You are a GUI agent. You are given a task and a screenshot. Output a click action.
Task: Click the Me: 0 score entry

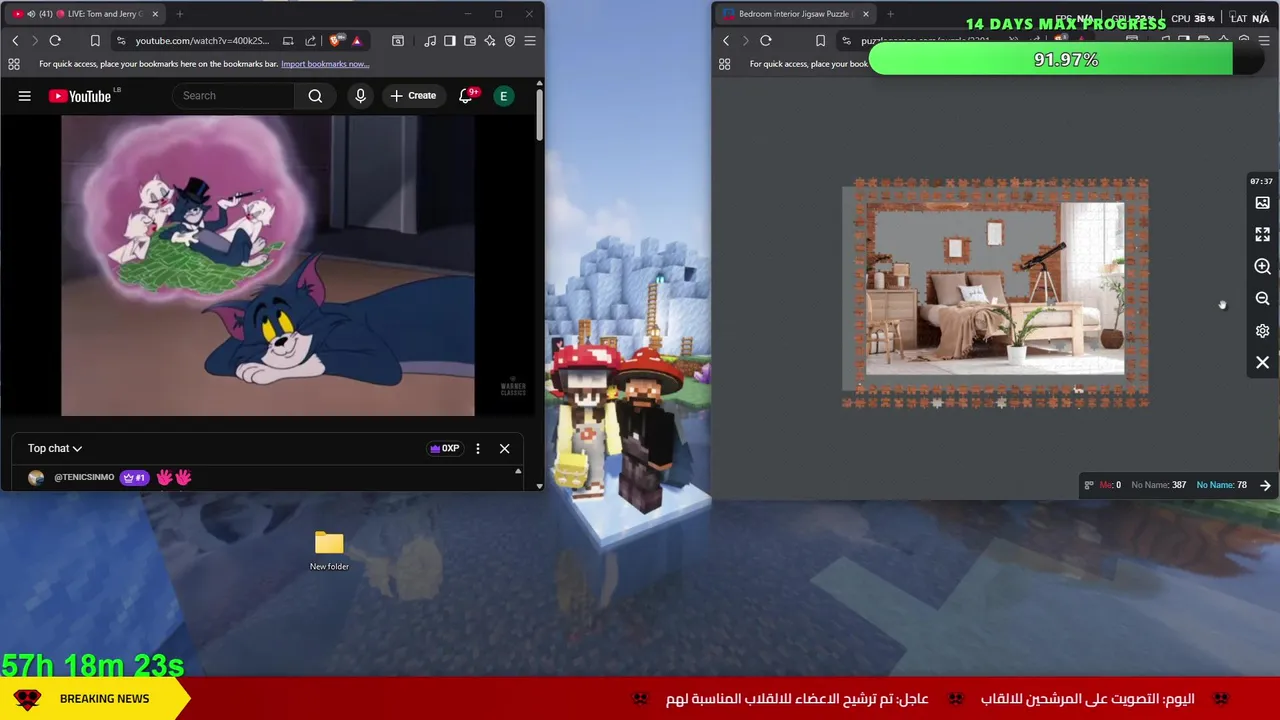coord(1110,486)
